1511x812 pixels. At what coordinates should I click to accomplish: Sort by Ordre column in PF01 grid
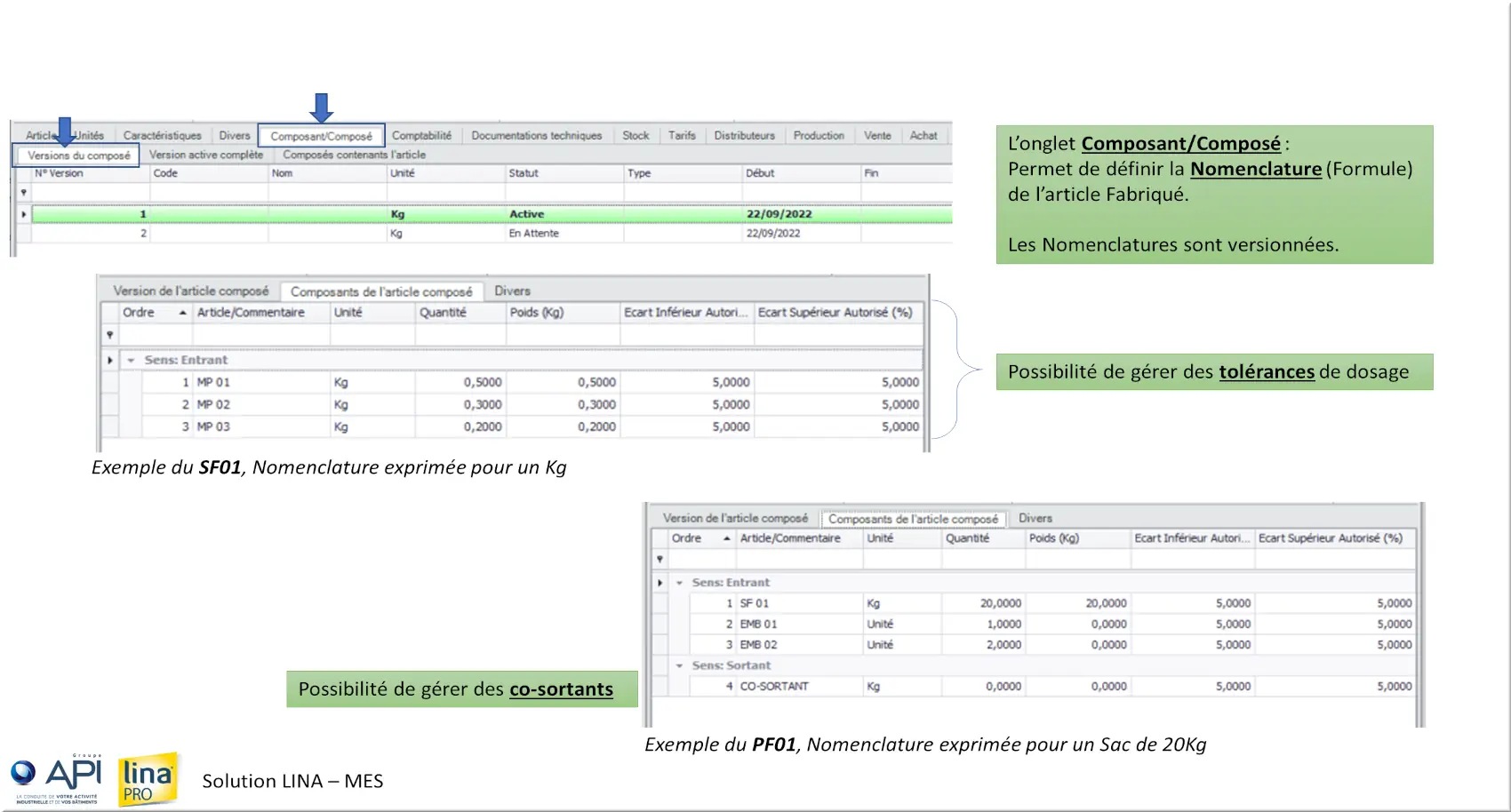pyautogui.click(x=702, y=538)
